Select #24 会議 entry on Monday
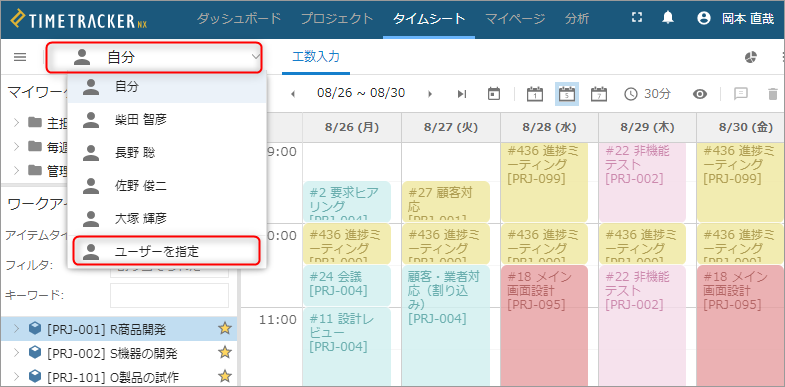Image resolution: width=785 pixels, height=387 pixels. [347, 285]
